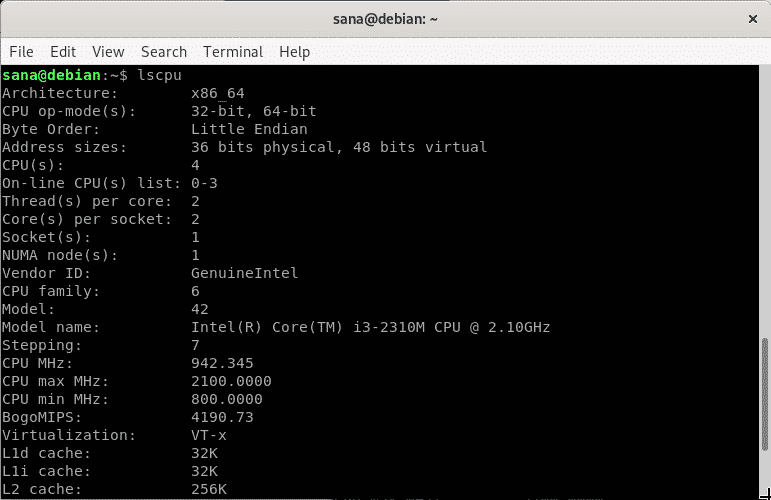Open the Edit menu
The image size is (771, 500).
point(63,52)
